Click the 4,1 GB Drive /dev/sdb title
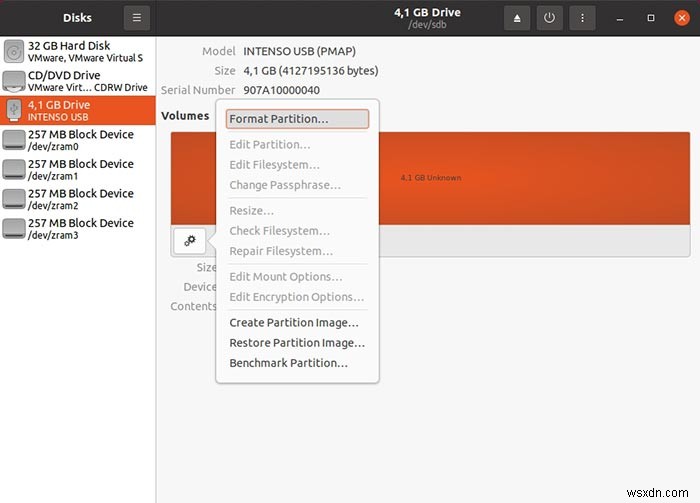The width and height of the screenshot is (700, 503). pyautogui.click(x=427, y=18)
